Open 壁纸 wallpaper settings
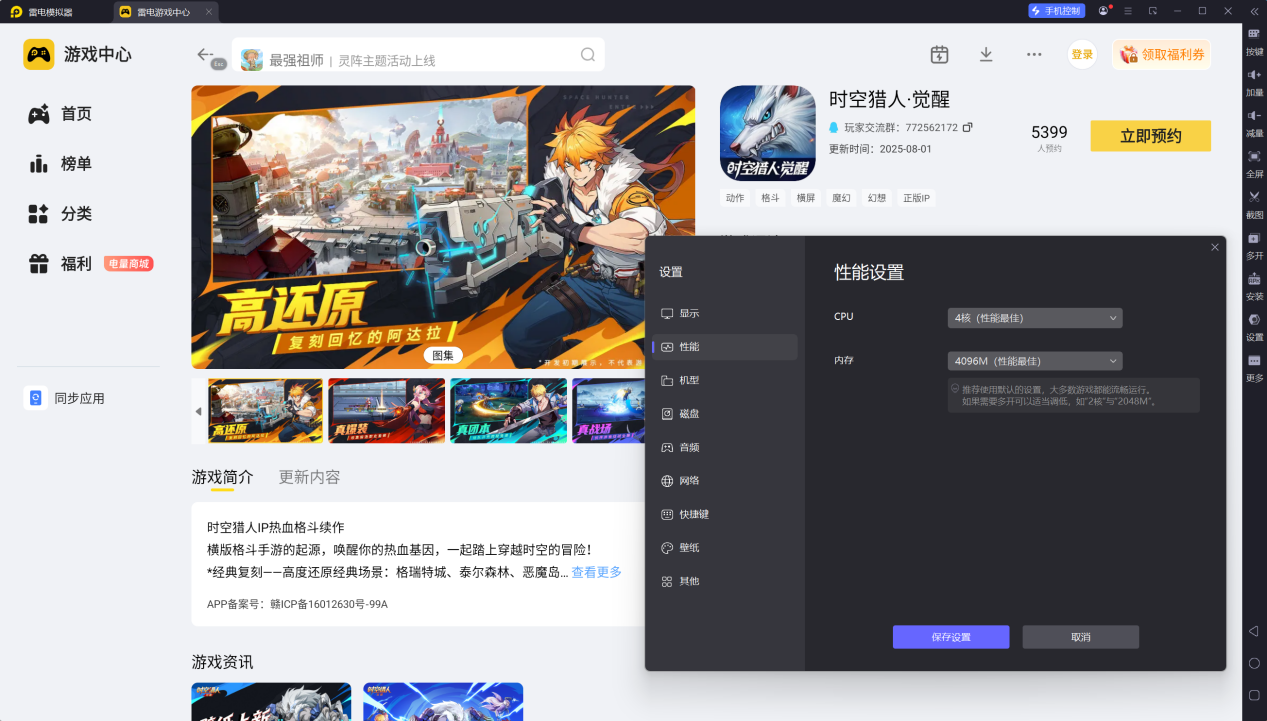The image size is (1267, 721). point(725,548)
